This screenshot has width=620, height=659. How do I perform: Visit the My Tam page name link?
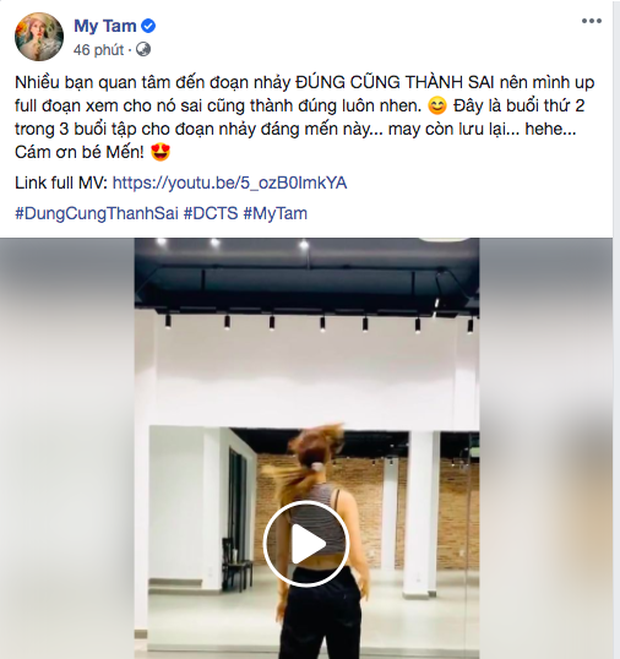105,26
